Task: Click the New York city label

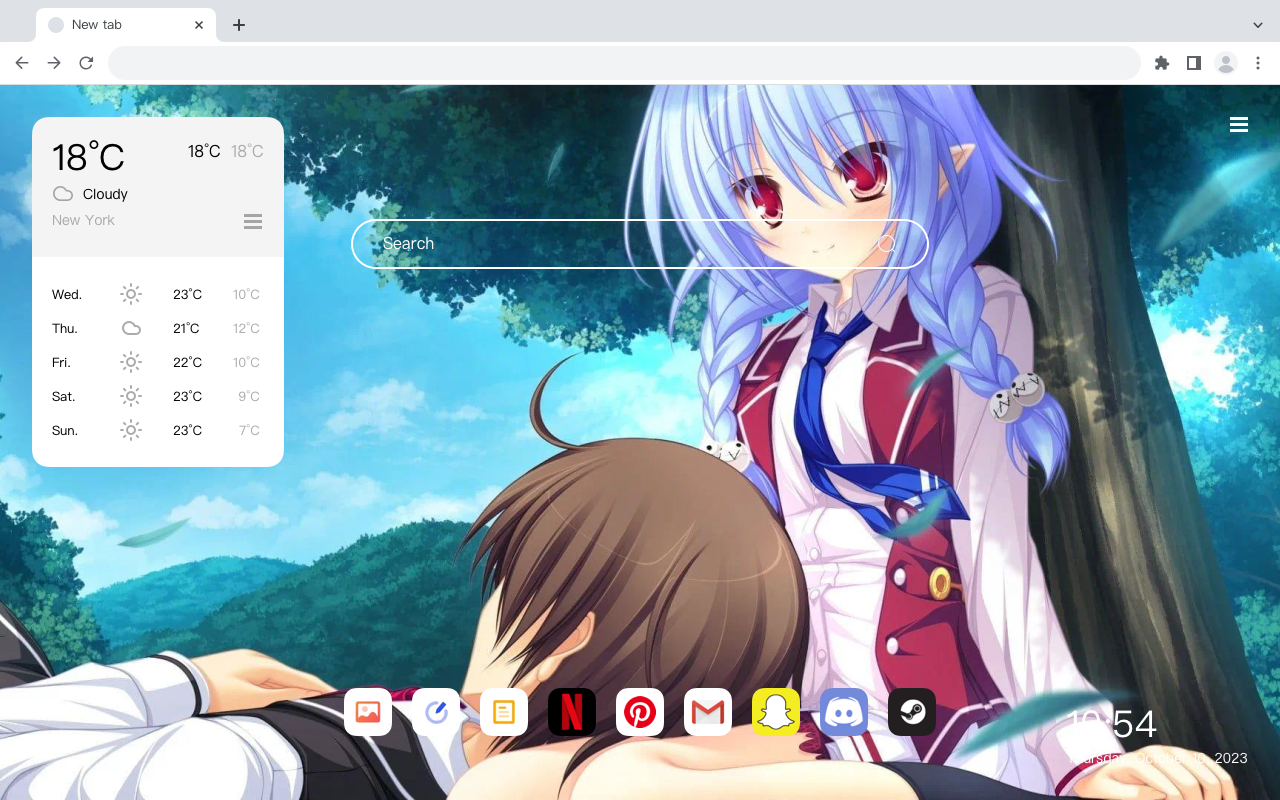Action: click(83, 220)
